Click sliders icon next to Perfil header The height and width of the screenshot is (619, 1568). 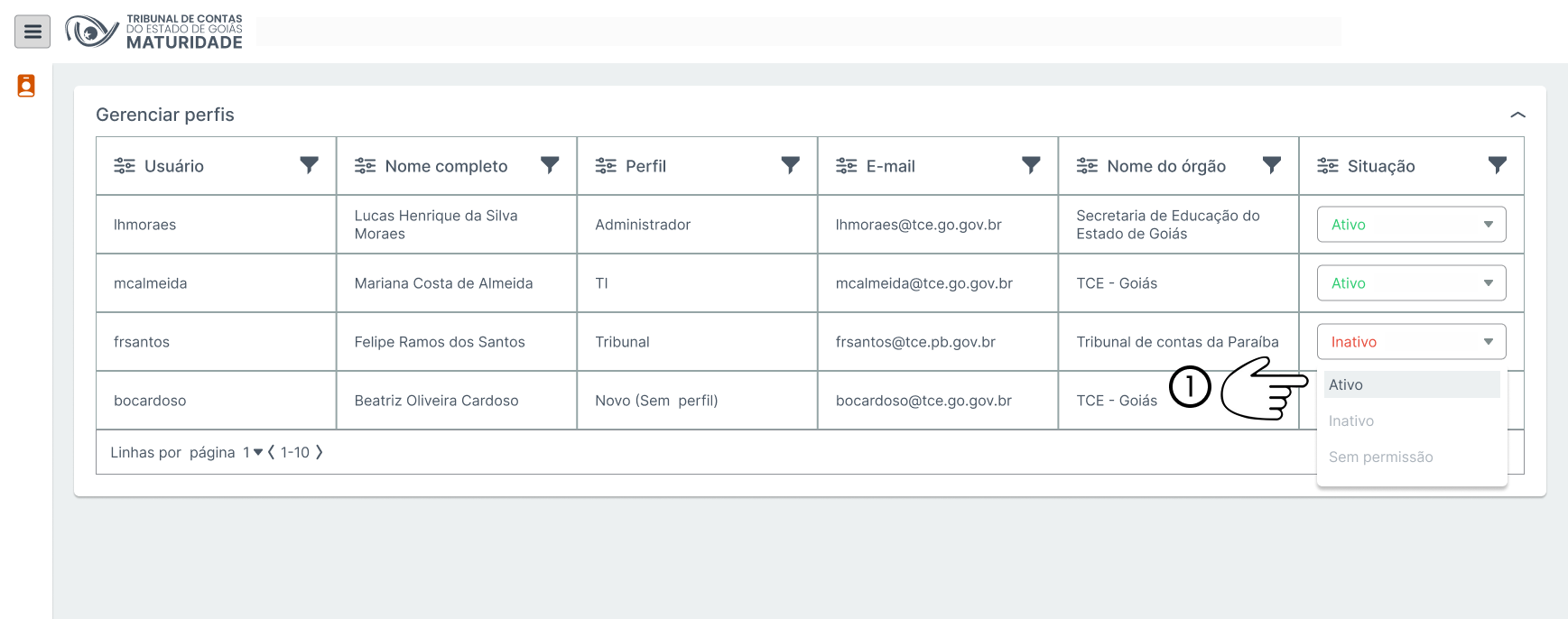coord(606,166)
